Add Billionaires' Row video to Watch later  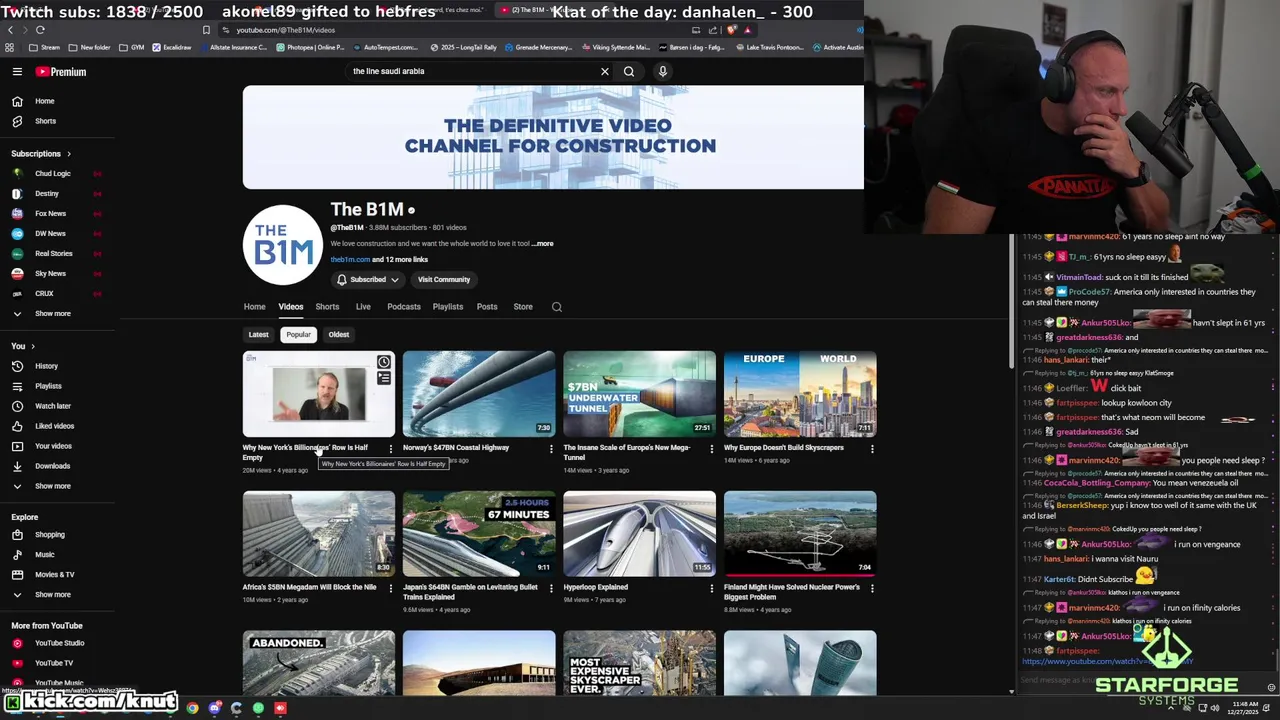coord(384,362)
